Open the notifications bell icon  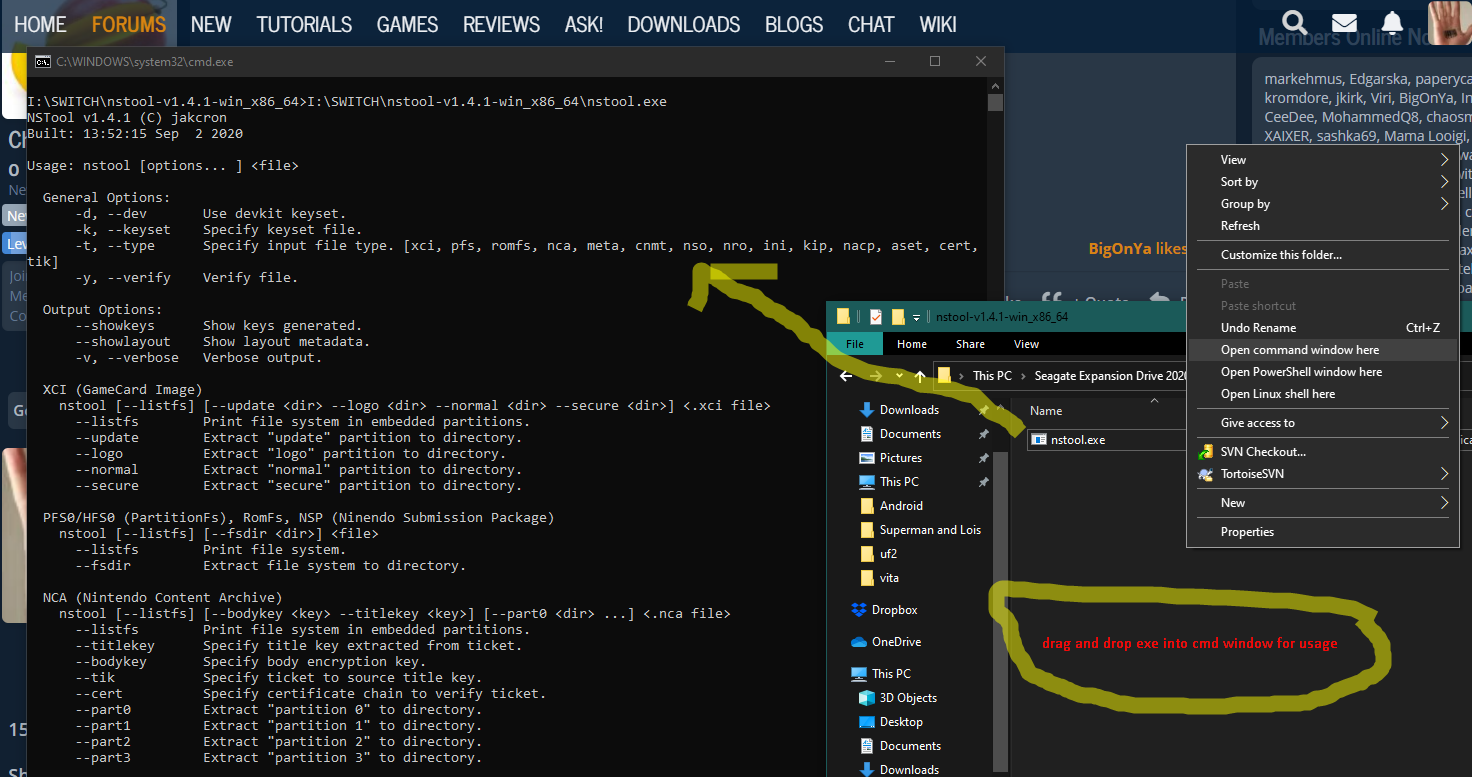[1392, 23]
